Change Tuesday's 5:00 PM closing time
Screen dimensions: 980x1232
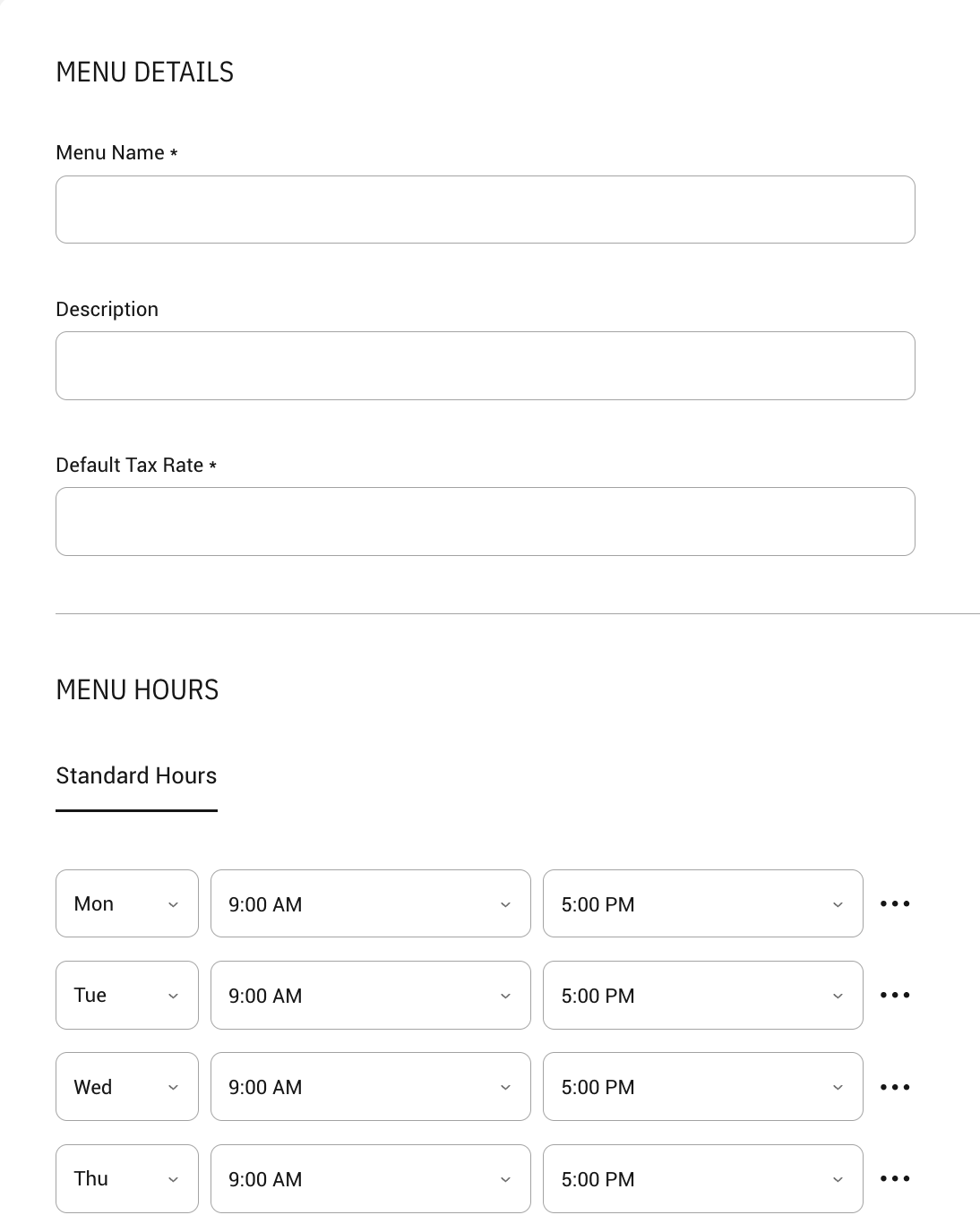point(702,995)
